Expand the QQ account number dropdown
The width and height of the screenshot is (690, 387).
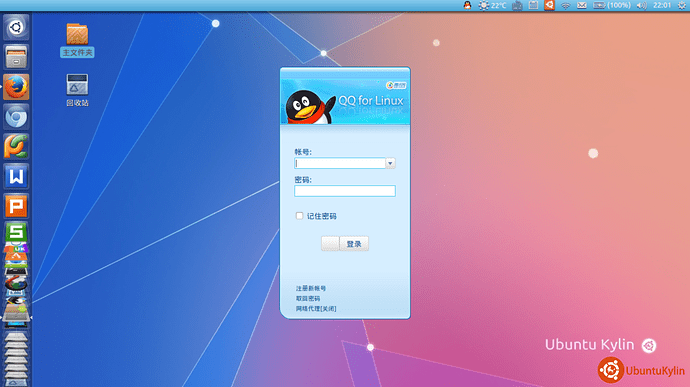tap(390, 163)
